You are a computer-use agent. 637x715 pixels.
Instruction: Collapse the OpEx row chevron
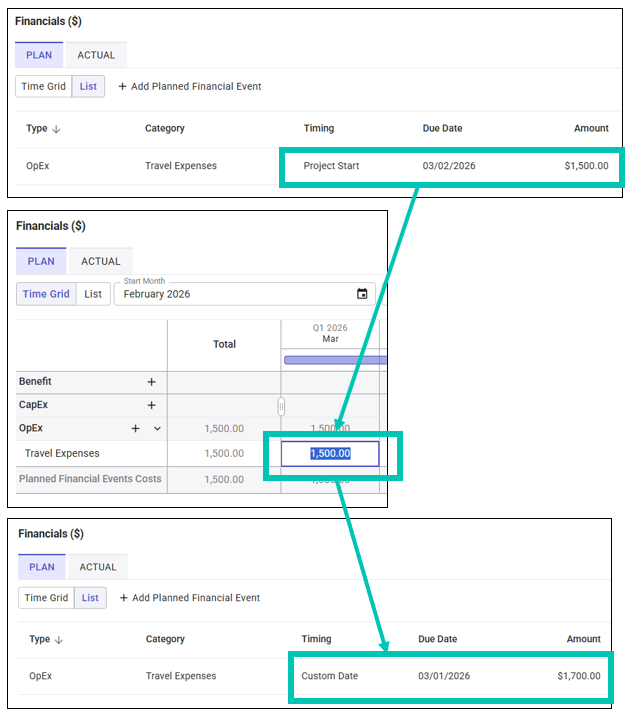157,429
